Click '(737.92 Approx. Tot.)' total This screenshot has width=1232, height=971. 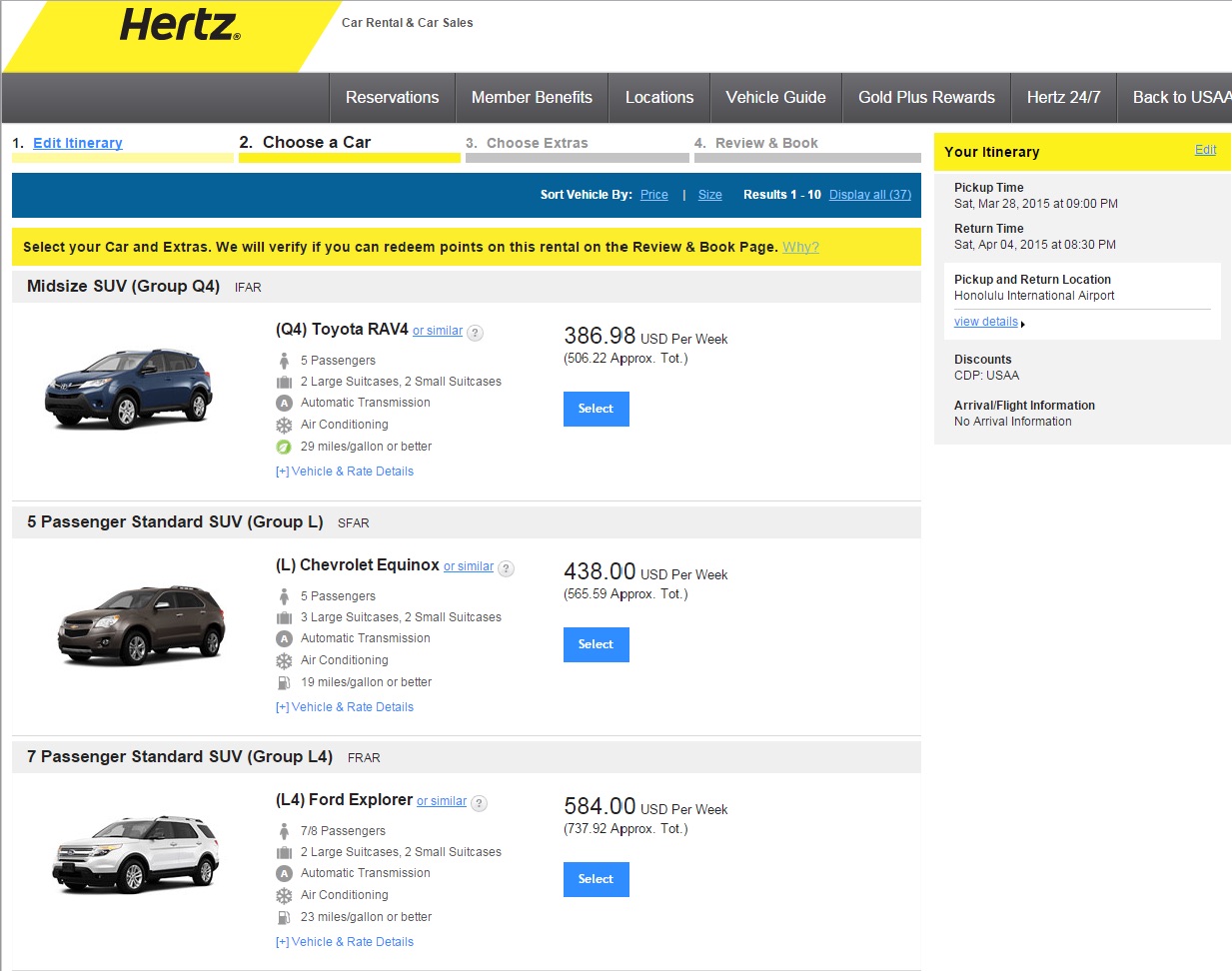[625, 829]
